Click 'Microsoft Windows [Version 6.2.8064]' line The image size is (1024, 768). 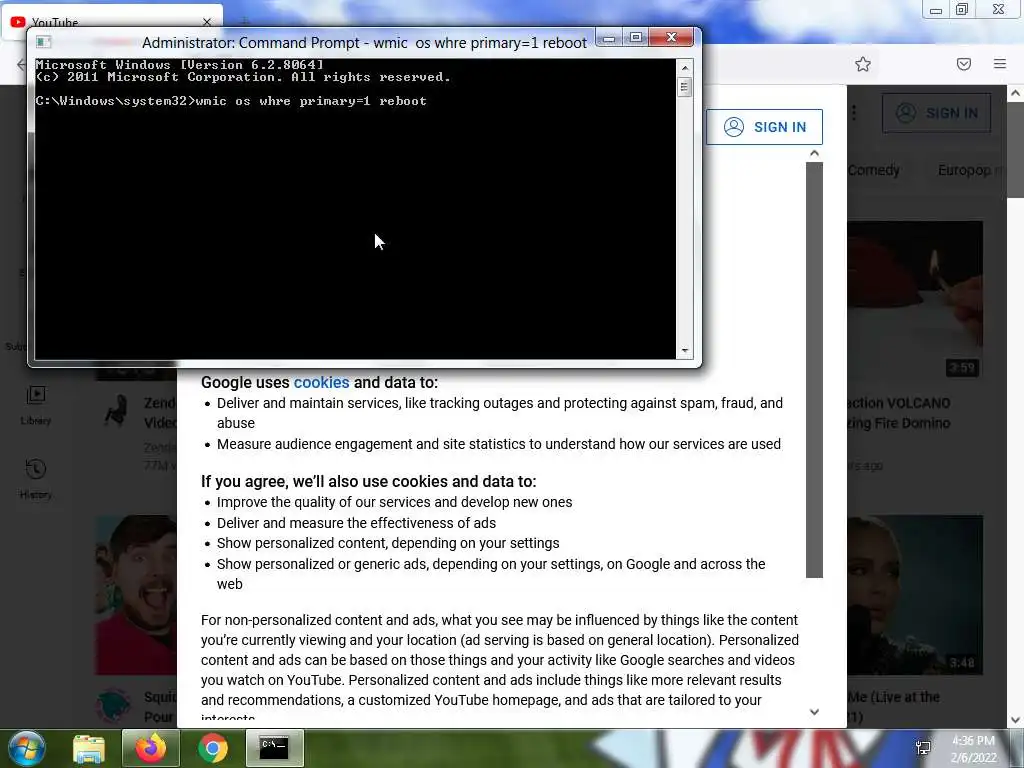pos(180,65)
